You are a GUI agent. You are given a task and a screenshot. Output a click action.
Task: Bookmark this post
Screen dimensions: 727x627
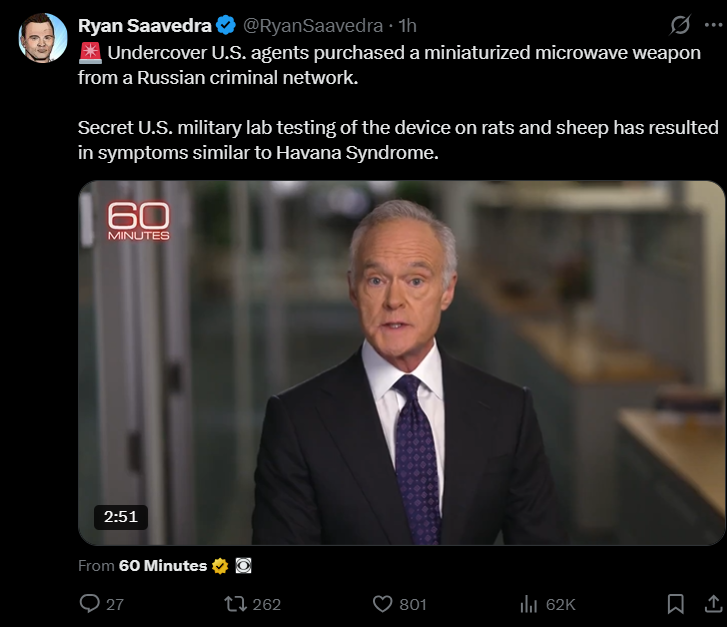pyautogui.click(x=676, y=604)
